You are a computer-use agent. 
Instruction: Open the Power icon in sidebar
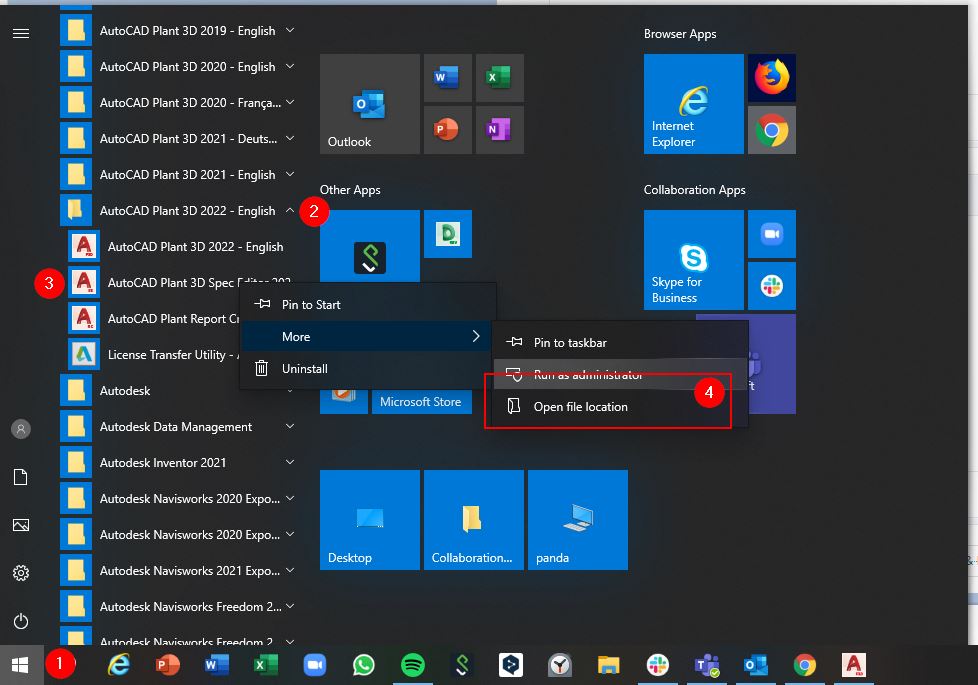coord(21,621)
